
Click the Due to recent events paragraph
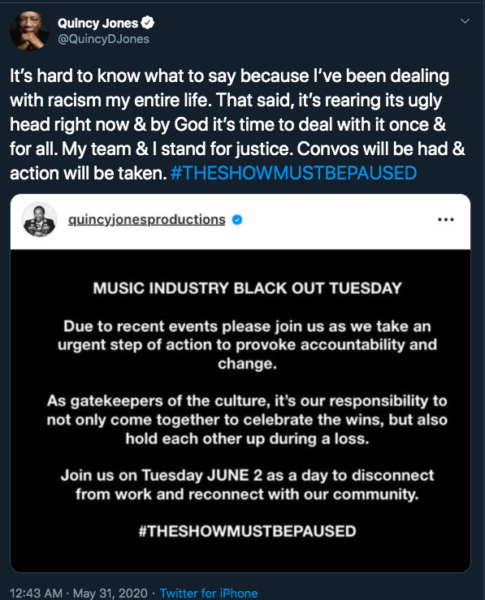(x=247, y=345)
